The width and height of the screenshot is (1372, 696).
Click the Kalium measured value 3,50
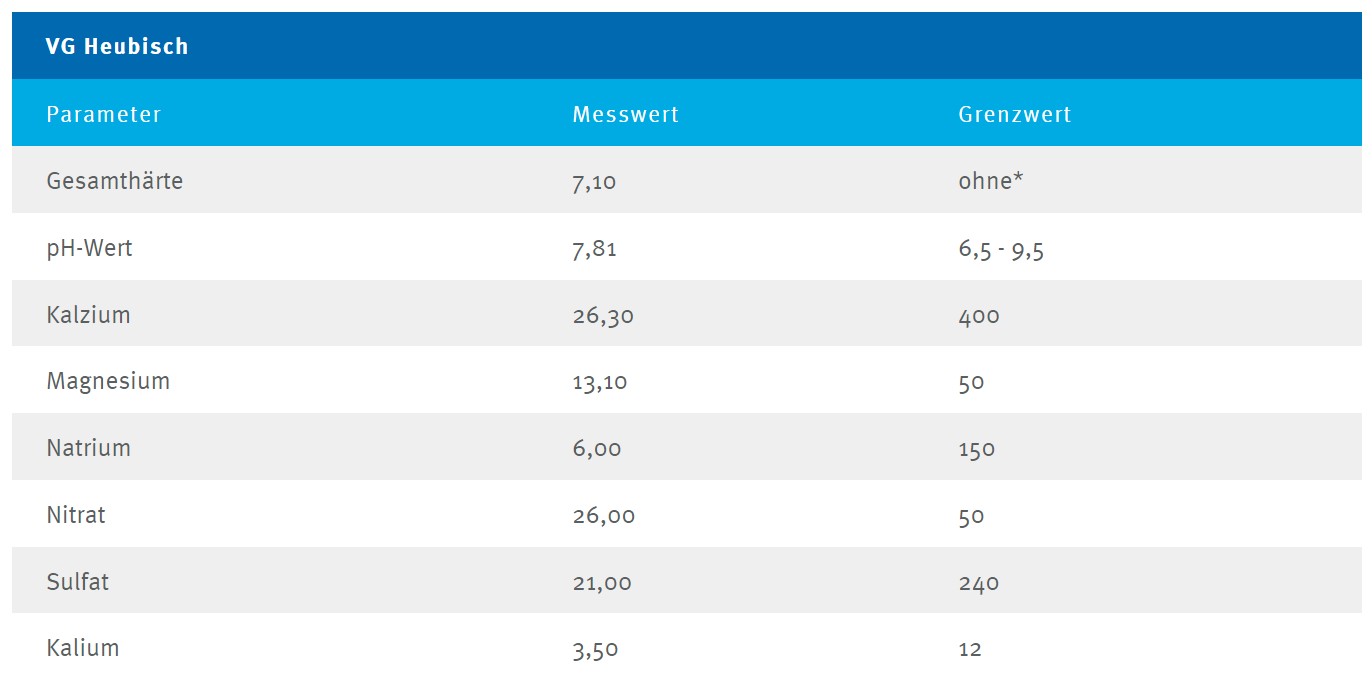(x=596, y=648)
